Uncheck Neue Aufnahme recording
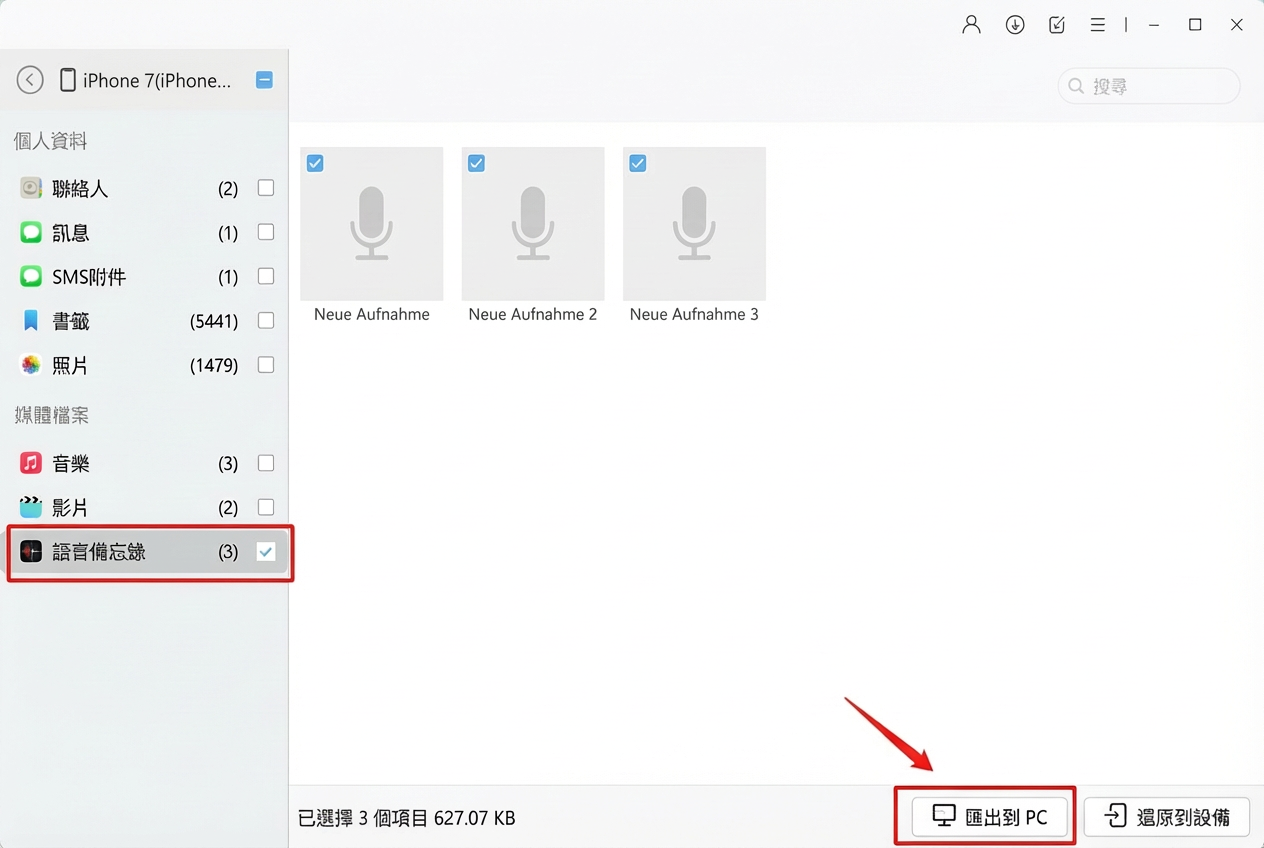Screen dimensions: 1264x848 click(315, 162)
